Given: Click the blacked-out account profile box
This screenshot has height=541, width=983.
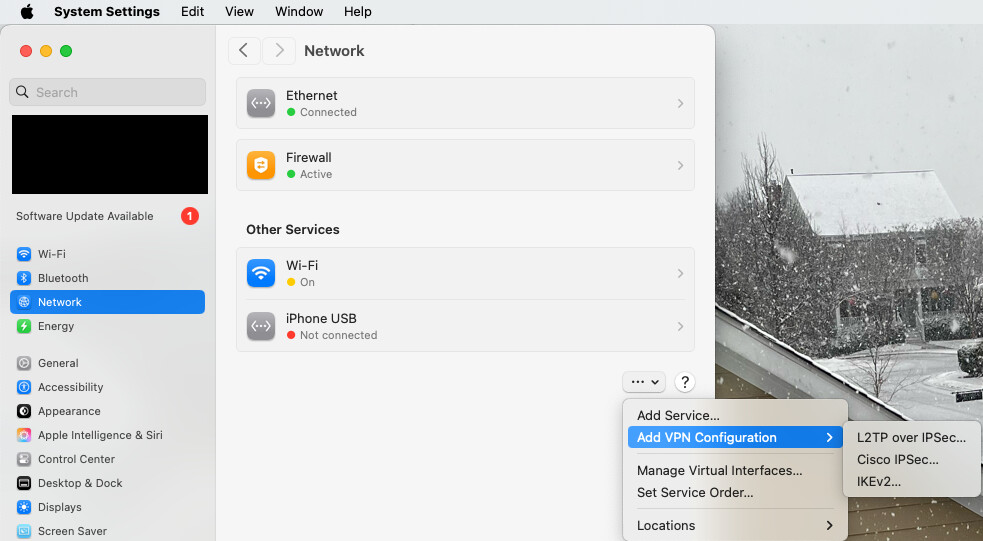Looking at the screenshot, I should [110, 154].
